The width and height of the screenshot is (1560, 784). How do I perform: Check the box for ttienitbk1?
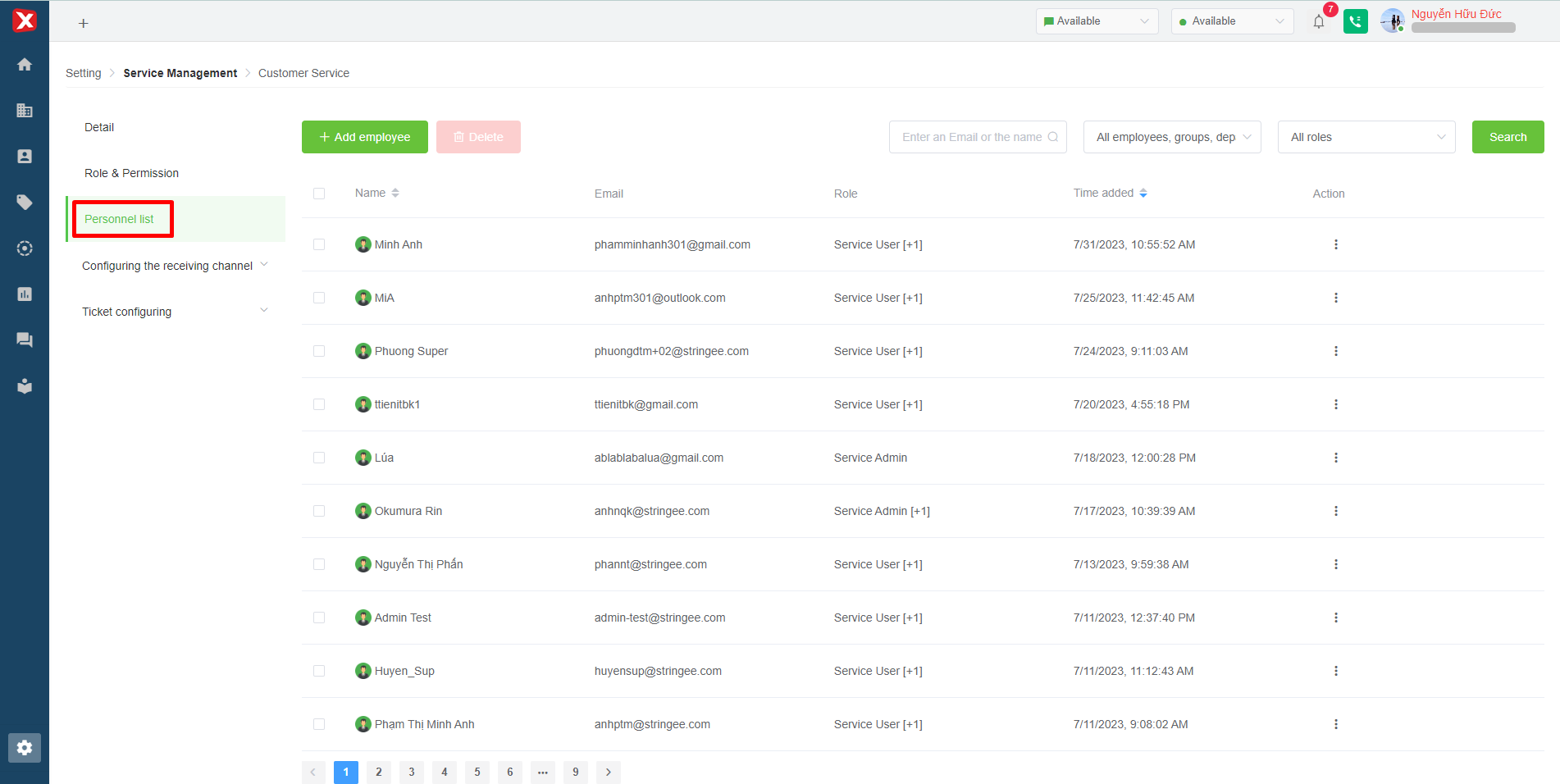[x=319, y=404]
